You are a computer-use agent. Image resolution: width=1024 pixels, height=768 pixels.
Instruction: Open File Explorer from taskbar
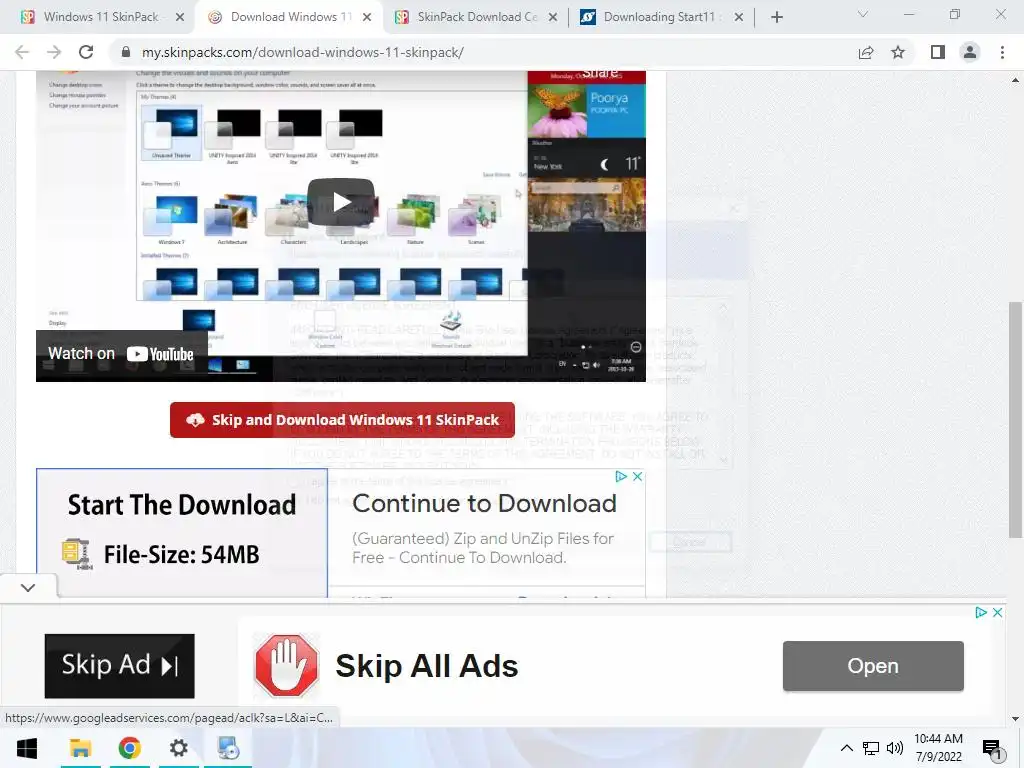click(x=80, y=748)
